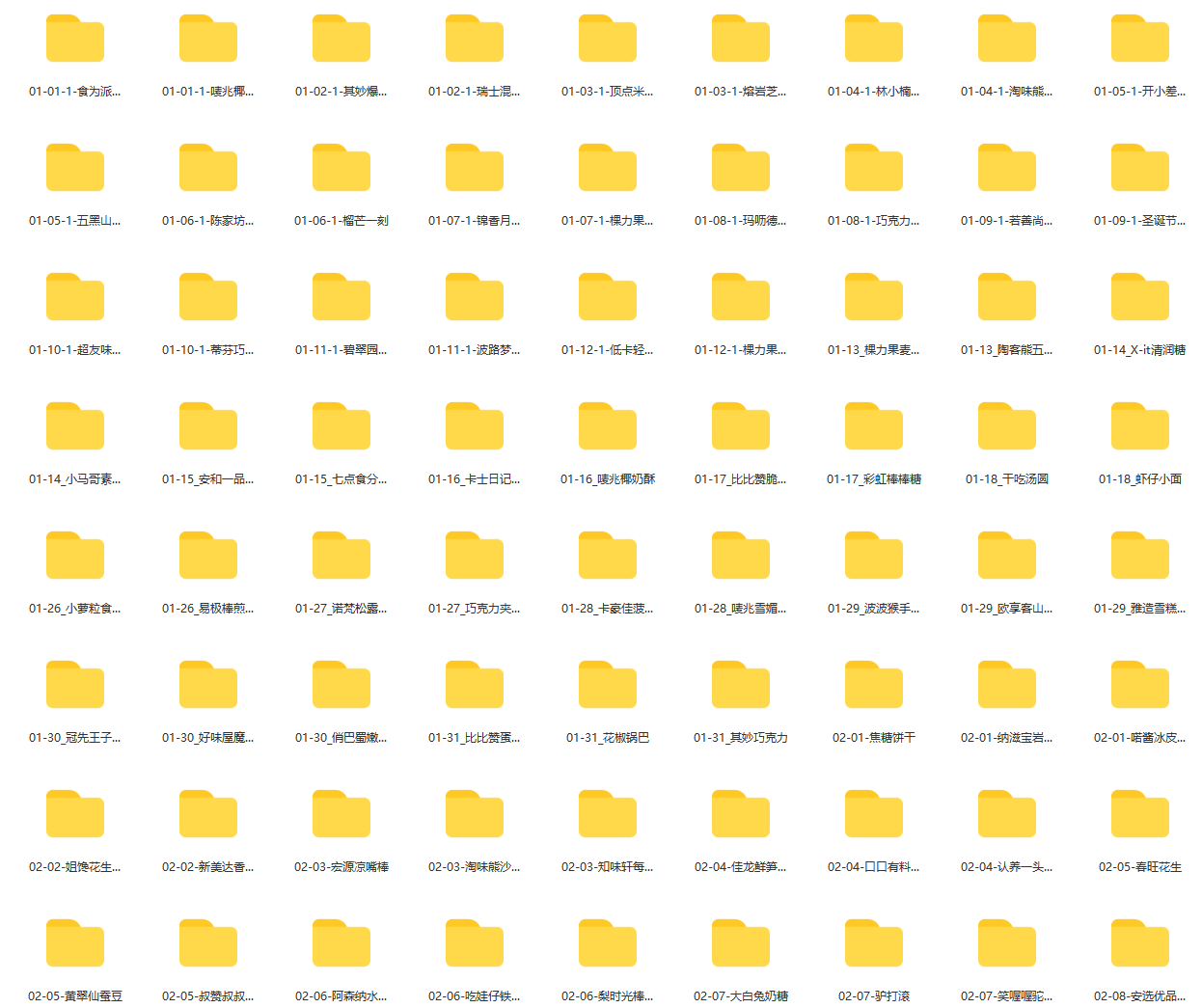The image size is (1202, 1008).
Task: Click the folder name "01-31_其妙巧克力"
Action: pyautogui.click(x=741, y=738)
